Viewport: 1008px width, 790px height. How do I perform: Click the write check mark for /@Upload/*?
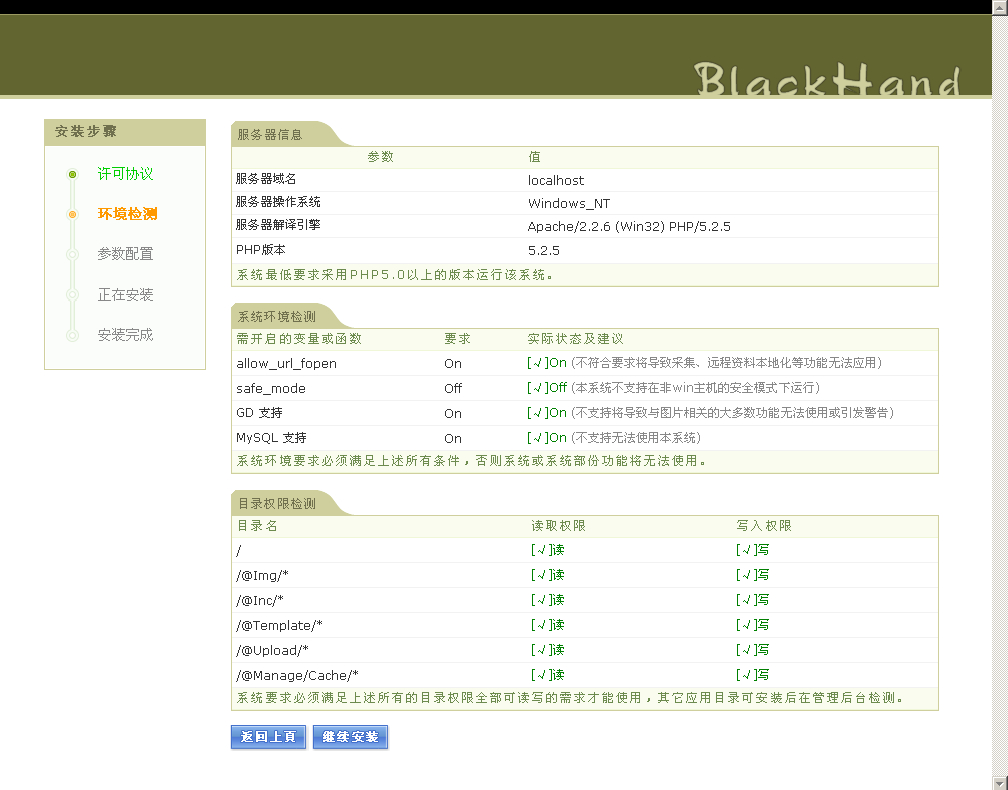753,650
